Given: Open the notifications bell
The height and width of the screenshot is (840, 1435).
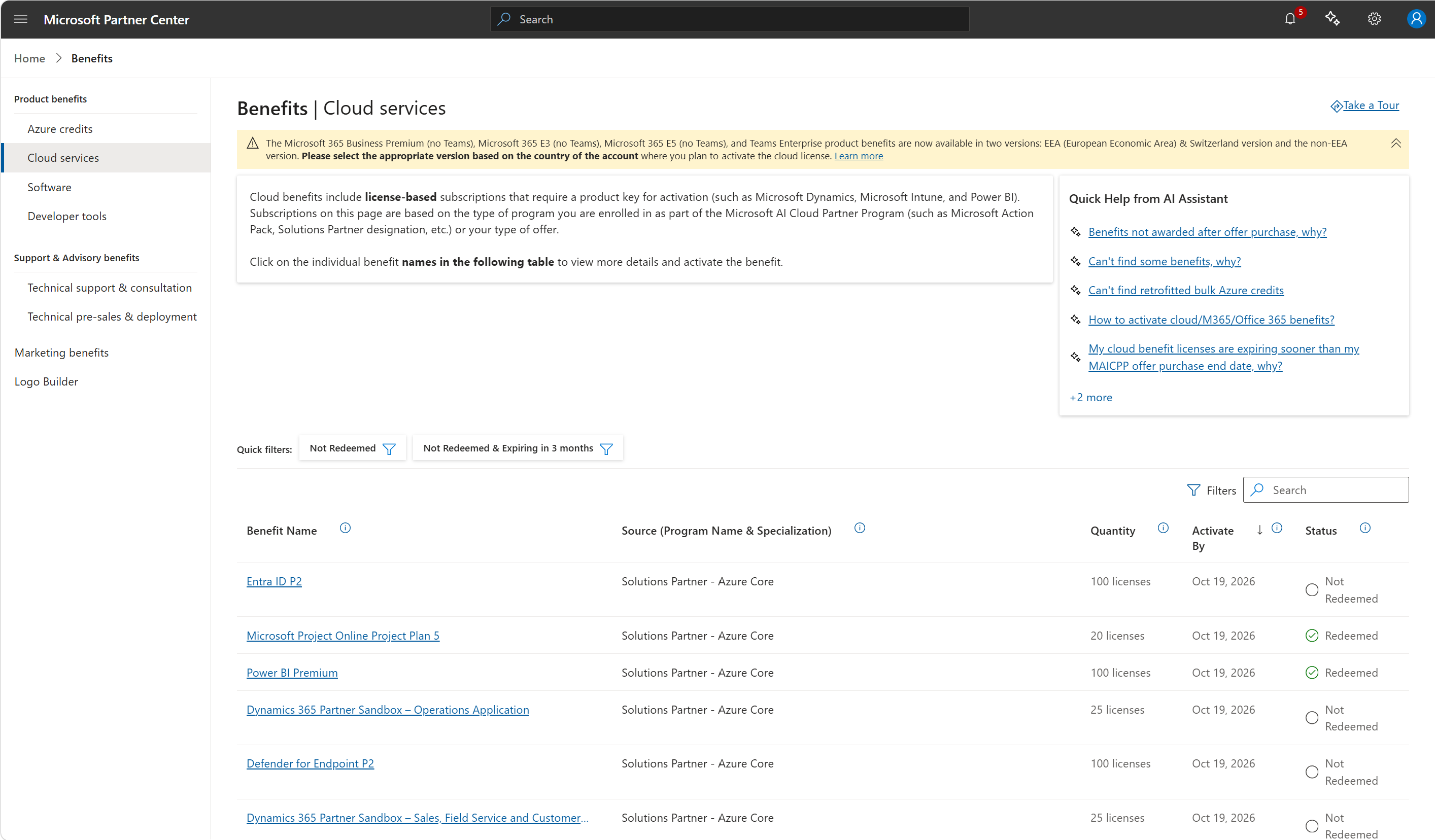Looking at the screenshot, I should pyautogui.click(x=1290, y=19).
